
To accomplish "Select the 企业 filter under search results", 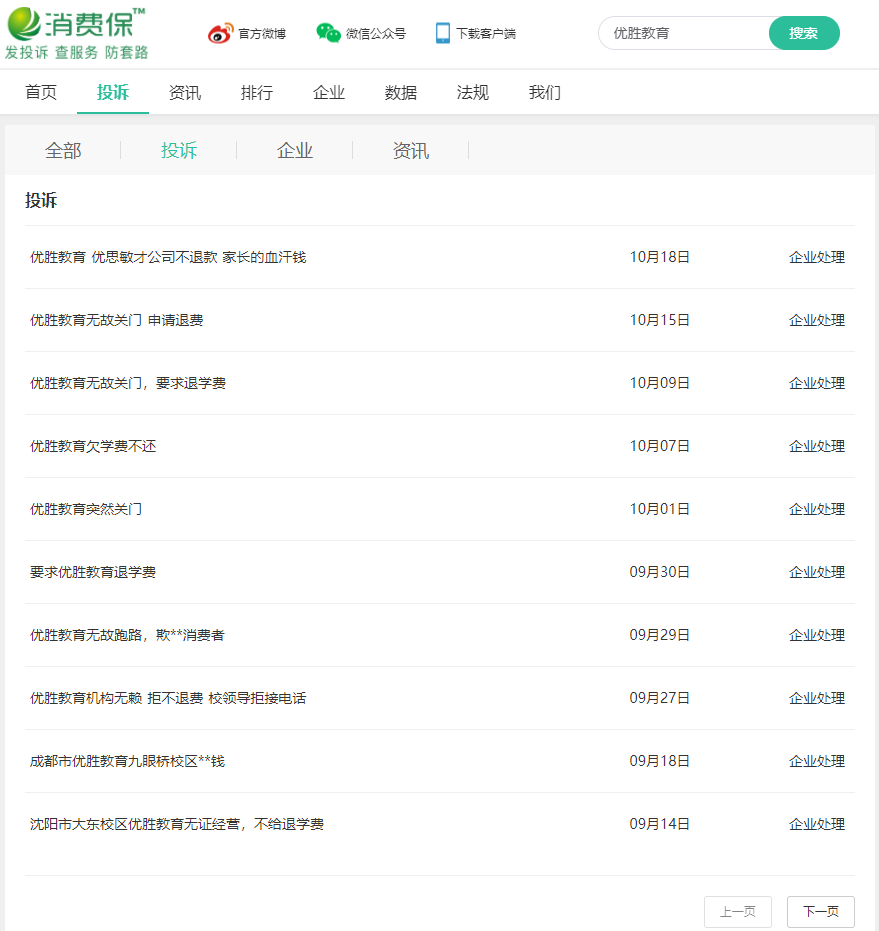I will pyautogui.click(x=294, y=150).
